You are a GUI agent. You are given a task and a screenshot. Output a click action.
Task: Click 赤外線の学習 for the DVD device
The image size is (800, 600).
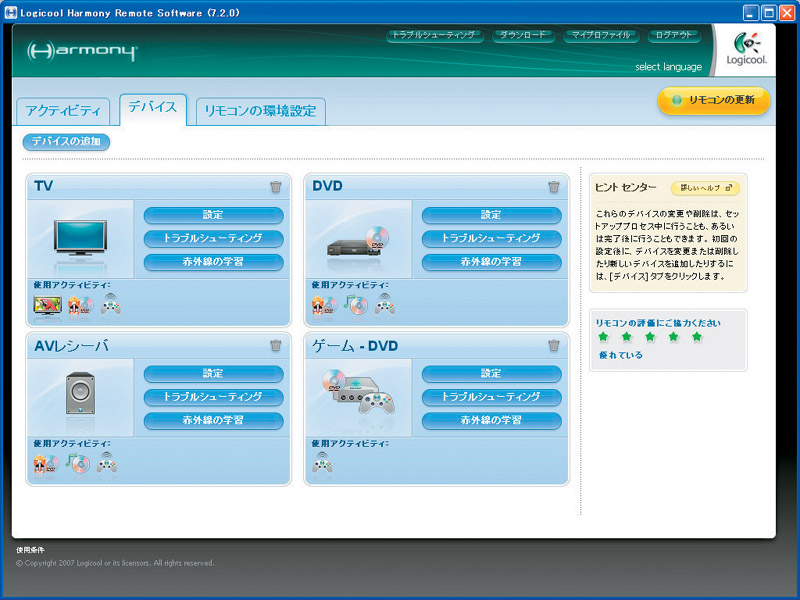491,262
